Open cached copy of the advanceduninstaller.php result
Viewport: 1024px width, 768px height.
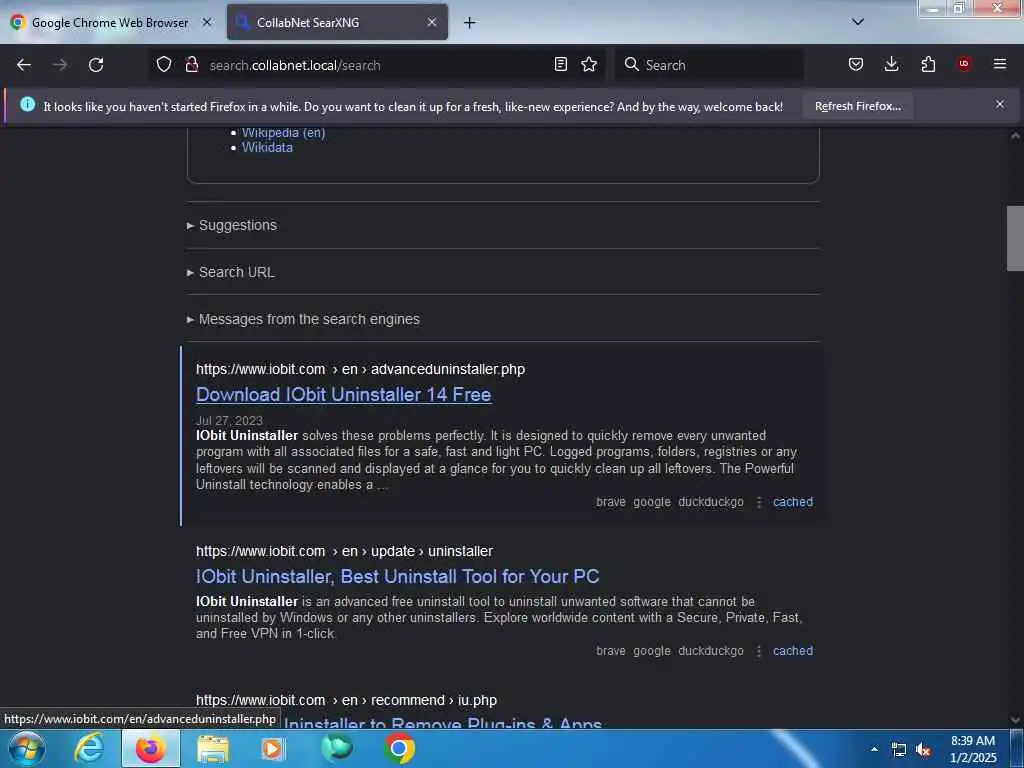(793, 502)
